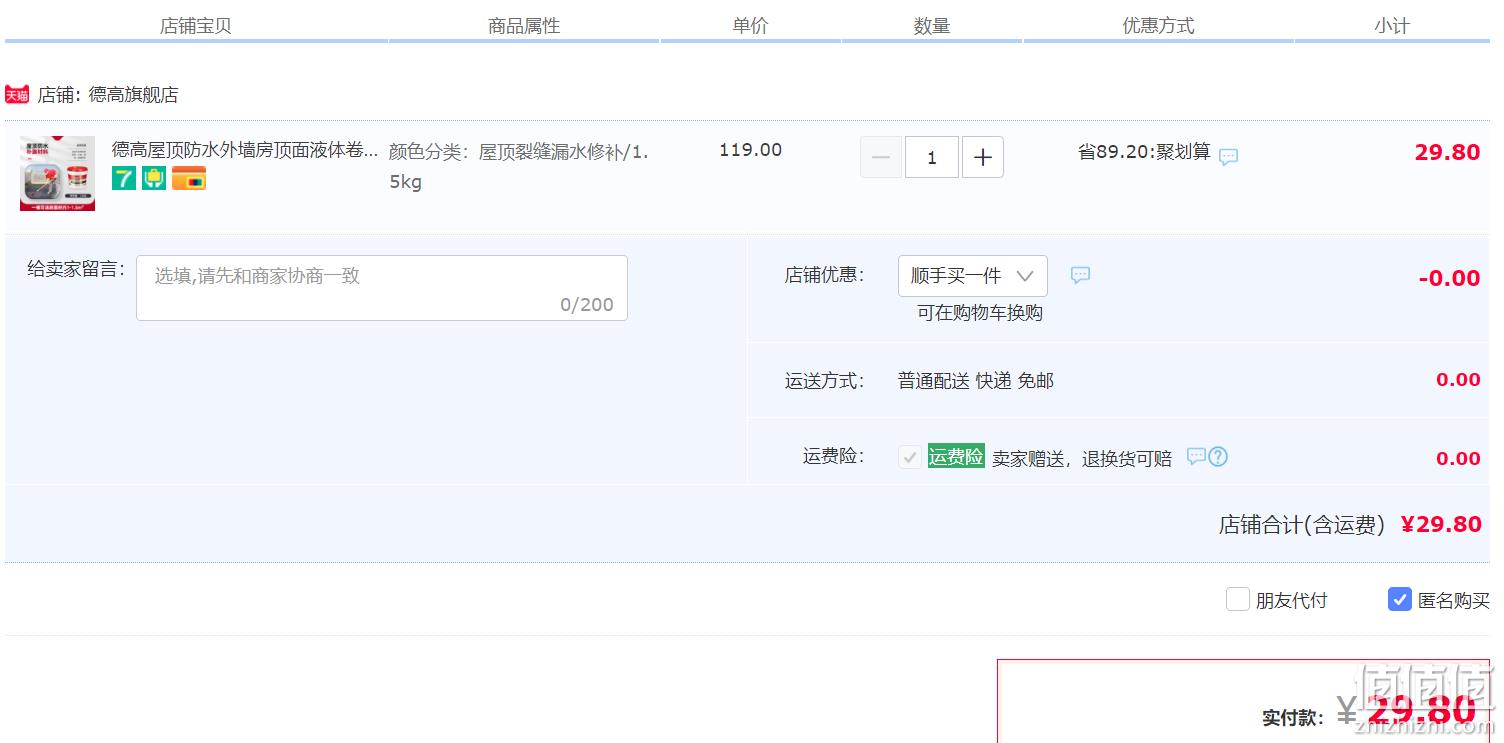This screenshot has width=1504, height=743.
Task: Click the orange credit card badge
Action: tap(189, 179)
